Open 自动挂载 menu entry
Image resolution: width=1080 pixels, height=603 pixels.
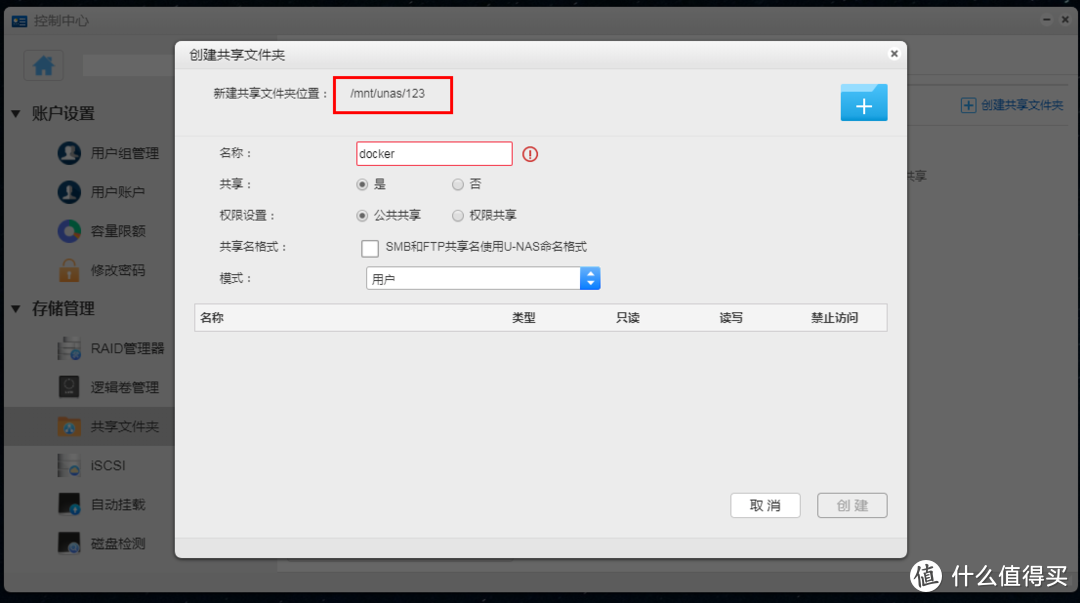[x=118, y=504]
